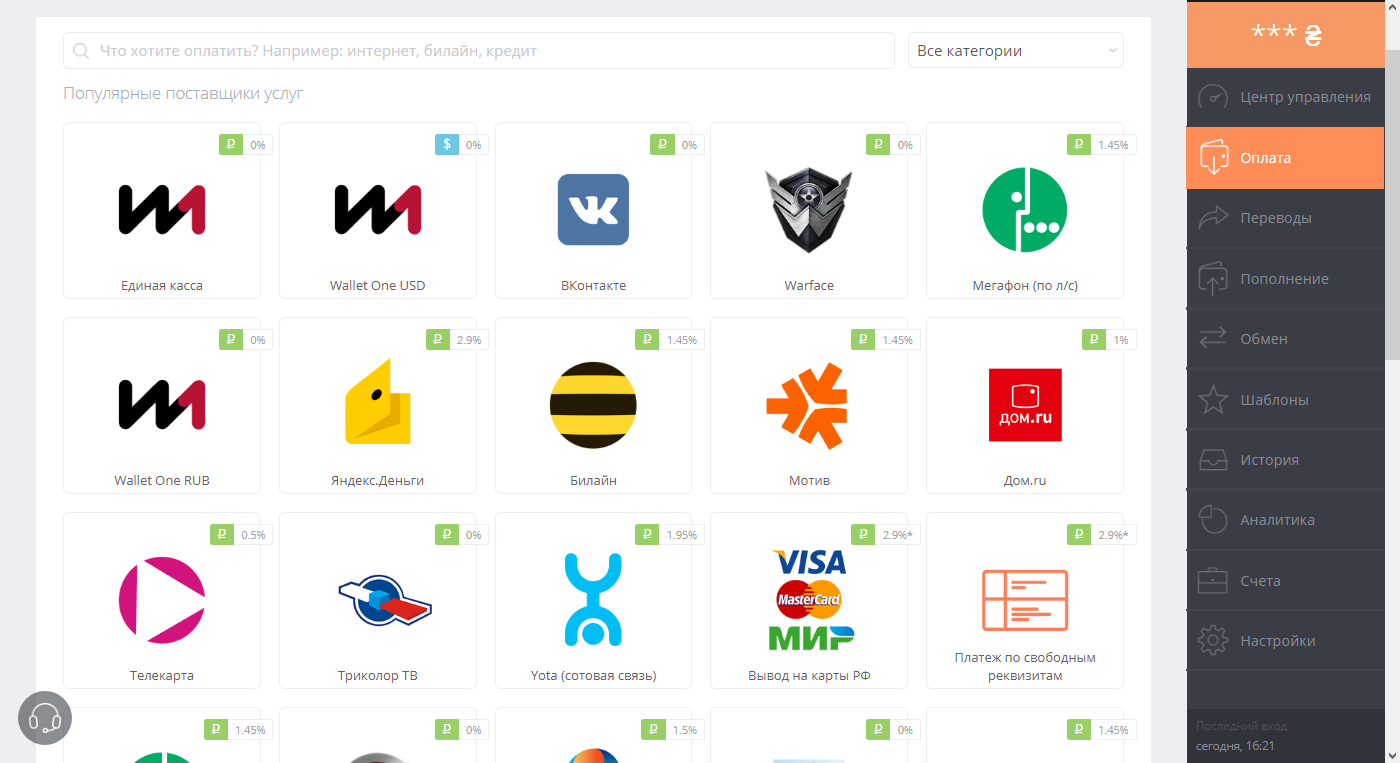Click the Пополнение wallet-up icon
1400x763 pixels.
point(1213,279)
